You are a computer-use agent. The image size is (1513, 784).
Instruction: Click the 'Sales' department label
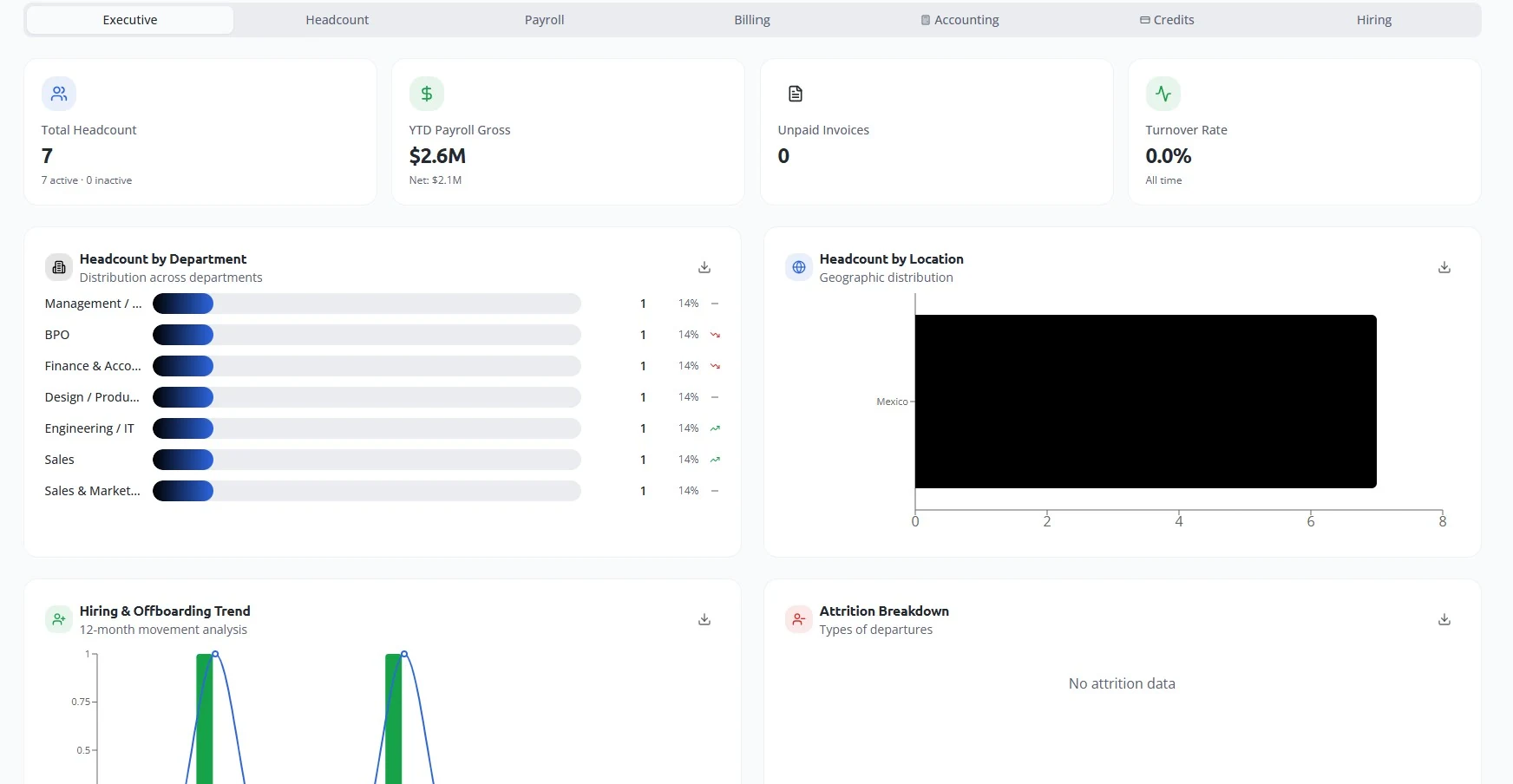click(x=59, y=460)
